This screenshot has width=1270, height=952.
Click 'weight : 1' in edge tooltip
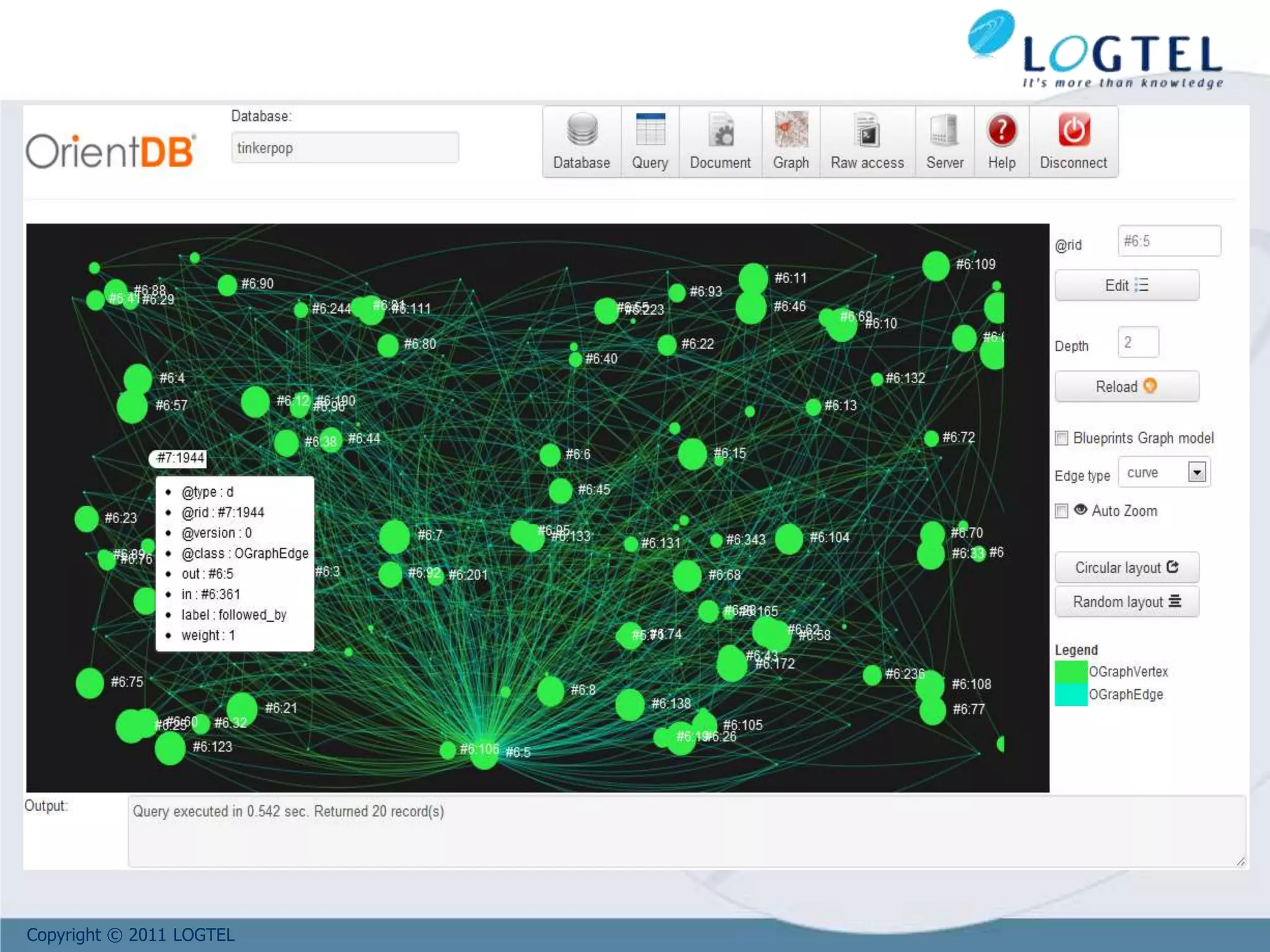tap(208, 635)
